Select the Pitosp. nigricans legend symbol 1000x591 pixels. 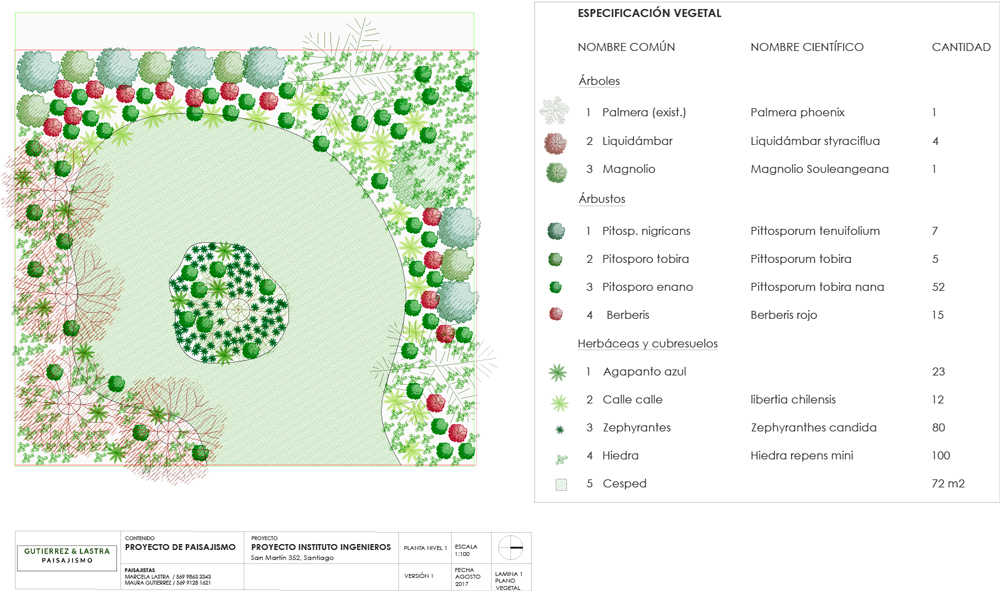tap(556, 231)
